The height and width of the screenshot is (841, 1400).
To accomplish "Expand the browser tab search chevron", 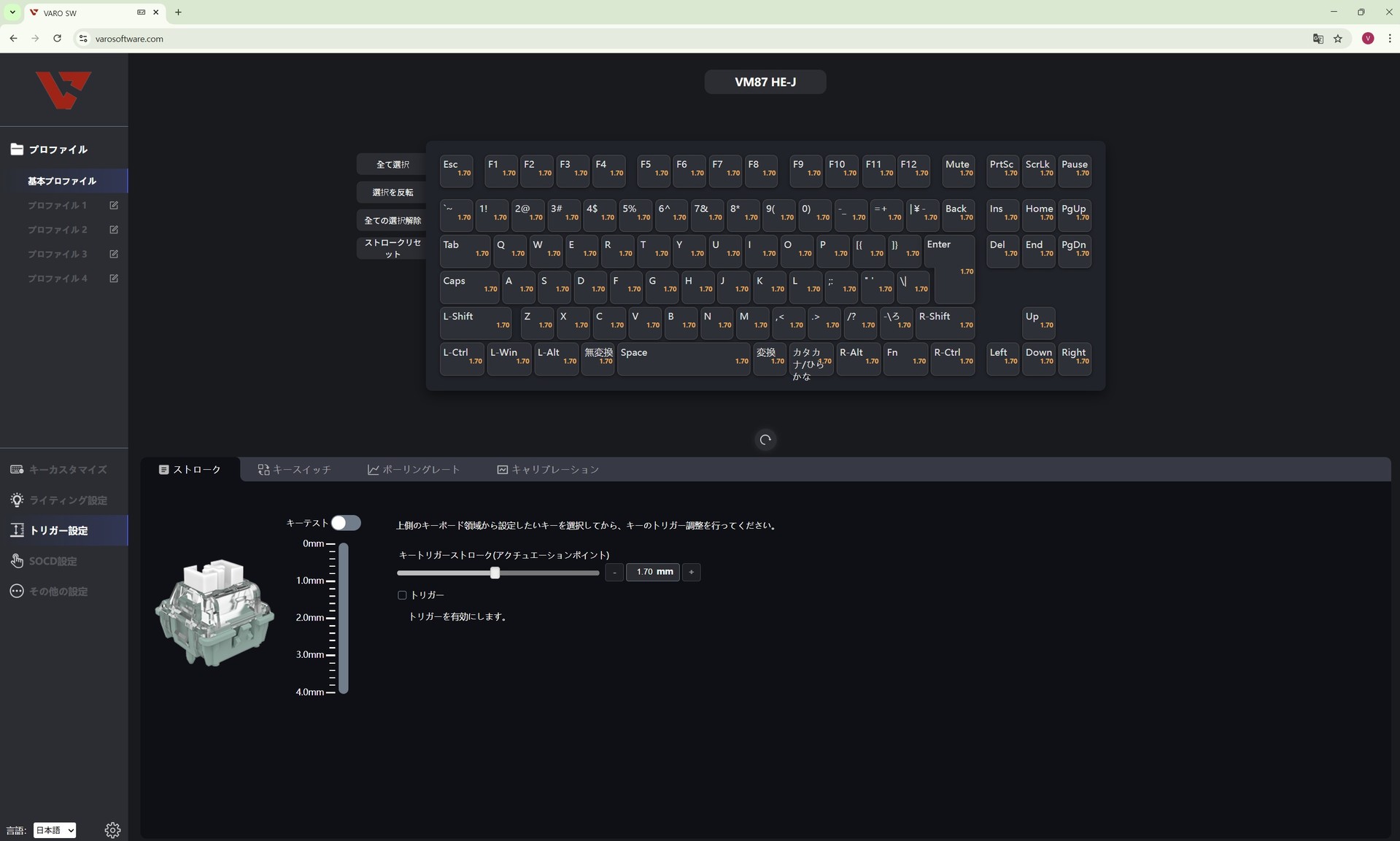I will tap(12, 12).
